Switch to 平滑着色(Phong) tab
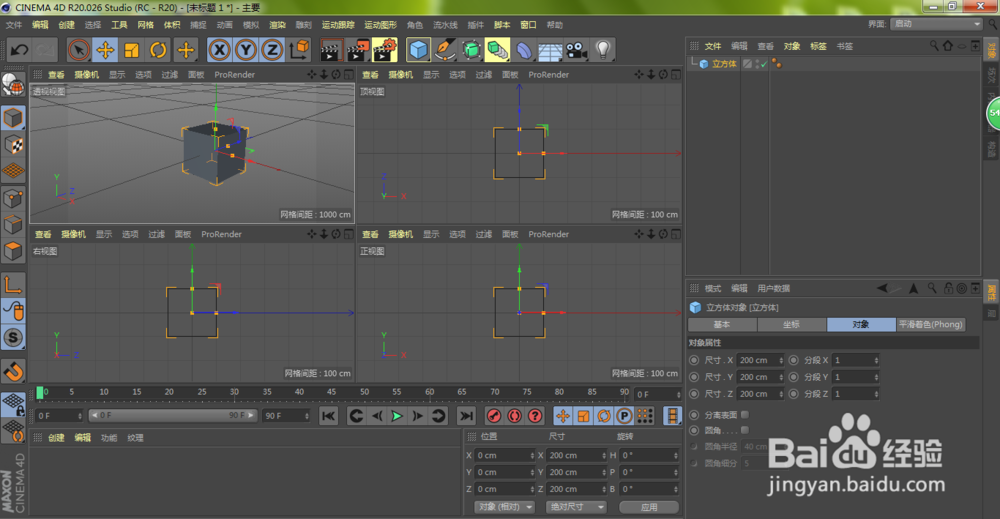Image resolution: width=1000 pixels, height=519 pixels. pos(930,325)
